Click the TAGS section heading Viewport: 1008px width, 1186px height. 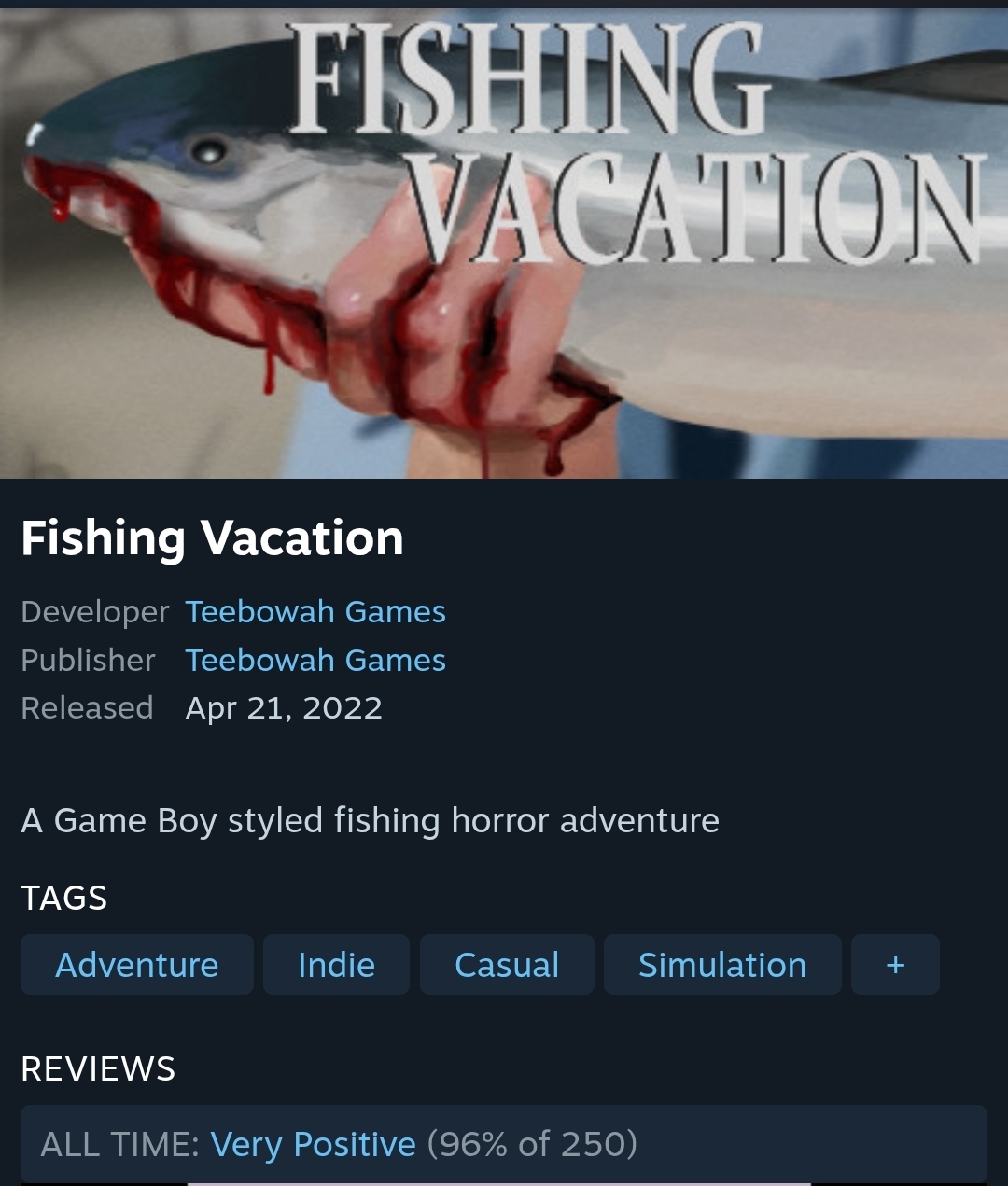pyautogui.click(x=63, y=898)
